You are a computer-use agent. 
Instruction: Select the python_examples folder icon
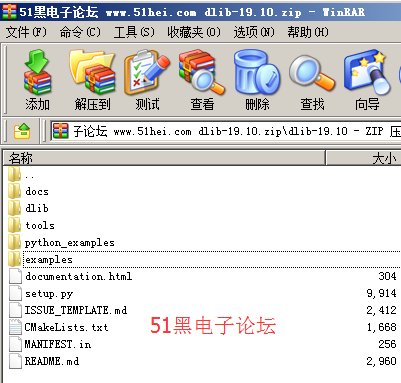pyautogui.click(x=14, y=242)
